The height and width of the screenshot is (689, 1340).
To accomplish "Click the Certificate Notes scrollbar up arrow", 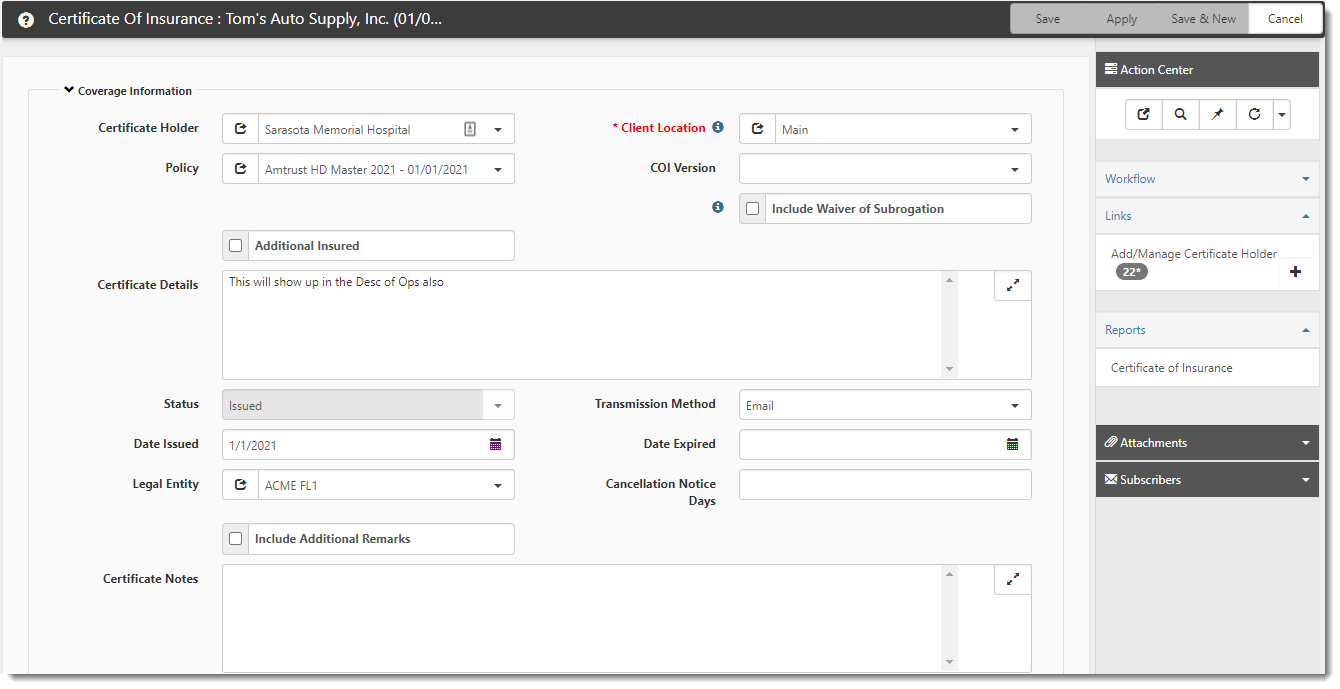I will coord(949,574).
